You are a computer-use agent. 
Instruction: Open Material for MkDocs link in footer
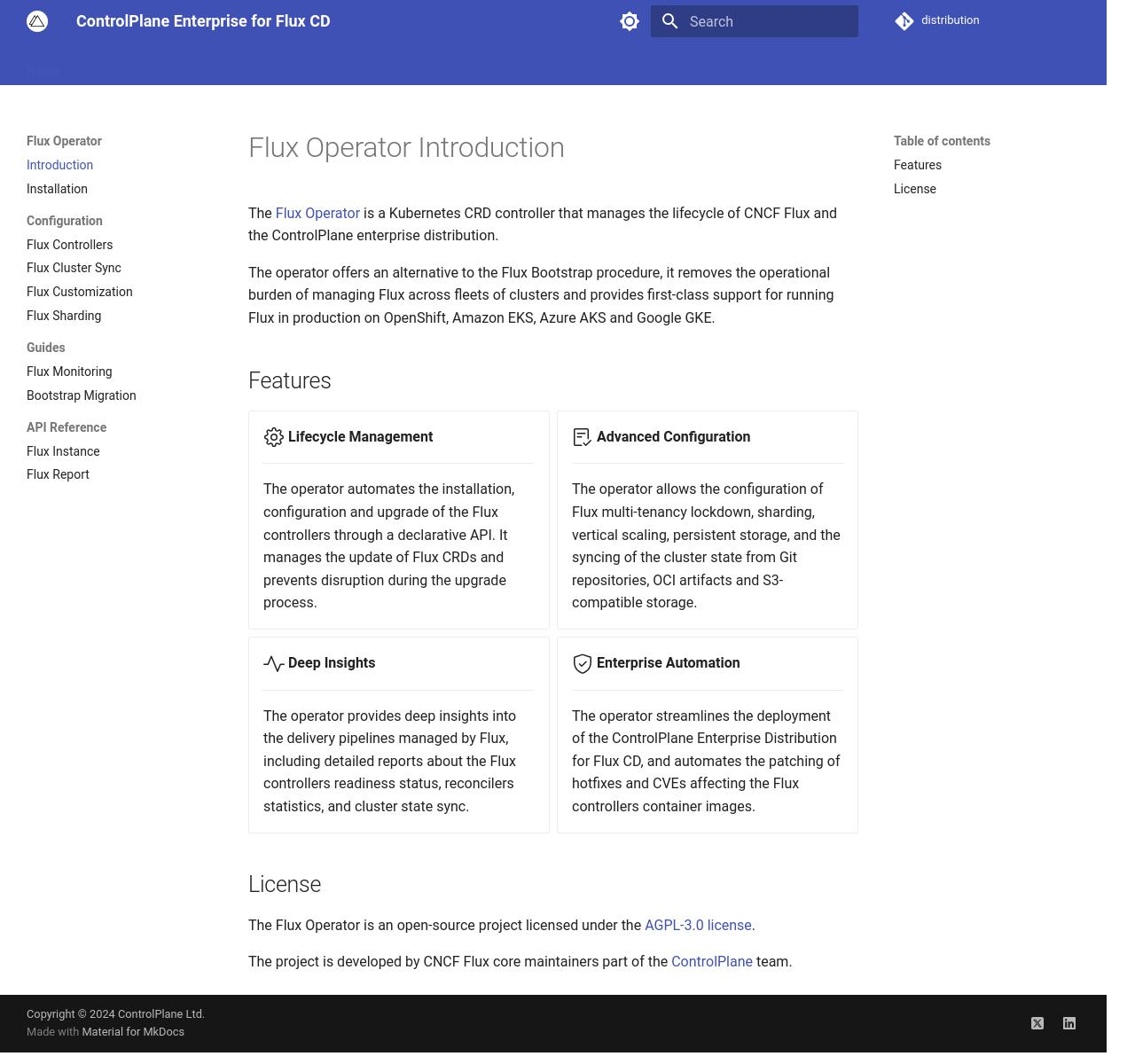pos(133,1031)
